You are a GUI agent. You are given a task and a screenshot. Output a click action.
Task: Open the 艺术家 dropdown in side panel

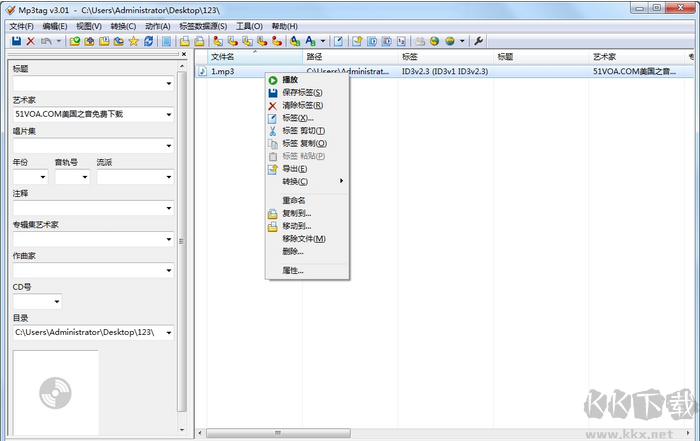pos(168,115)
